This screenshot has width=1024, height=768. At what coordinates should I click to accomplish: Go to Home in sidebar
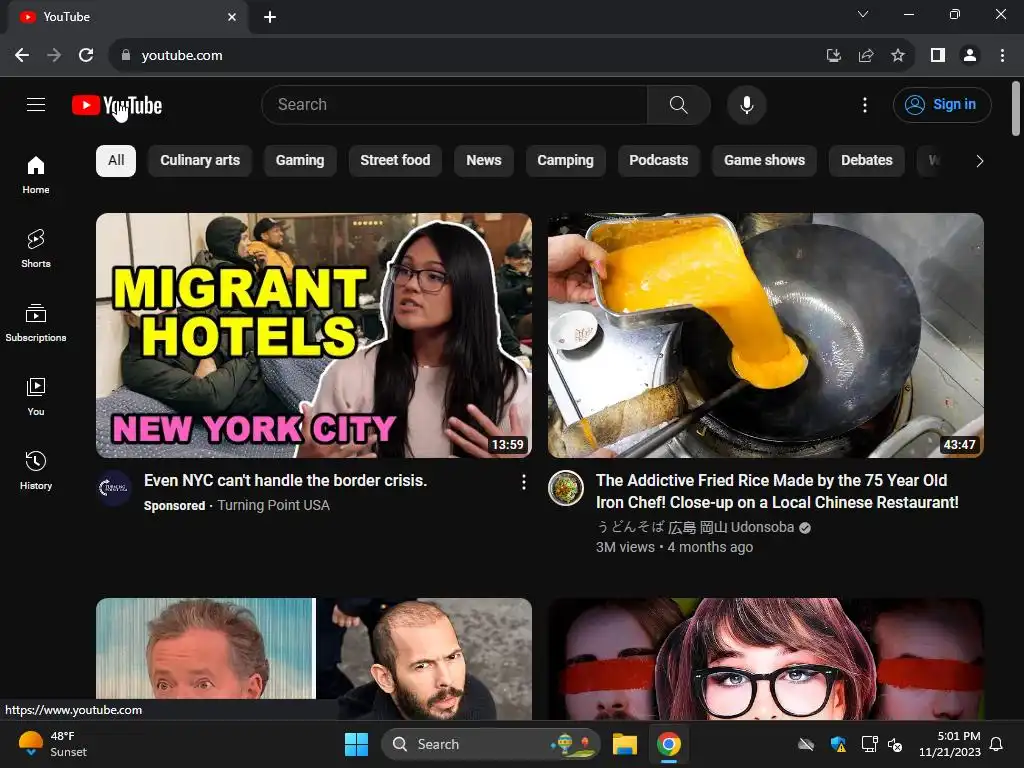coord(36,174)
